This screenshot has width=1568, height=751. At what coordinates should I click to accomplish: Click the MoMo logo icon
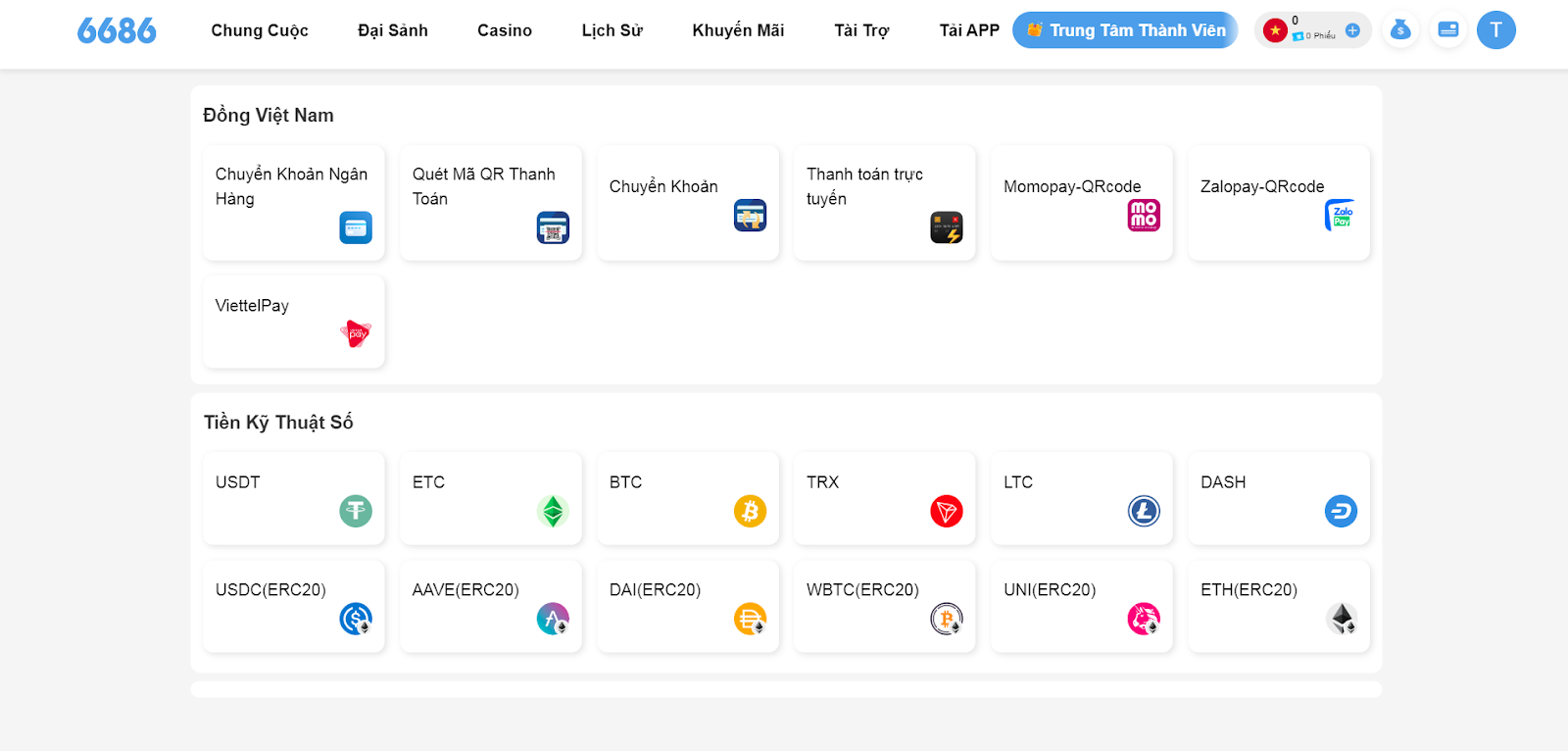pos(1144,216)
